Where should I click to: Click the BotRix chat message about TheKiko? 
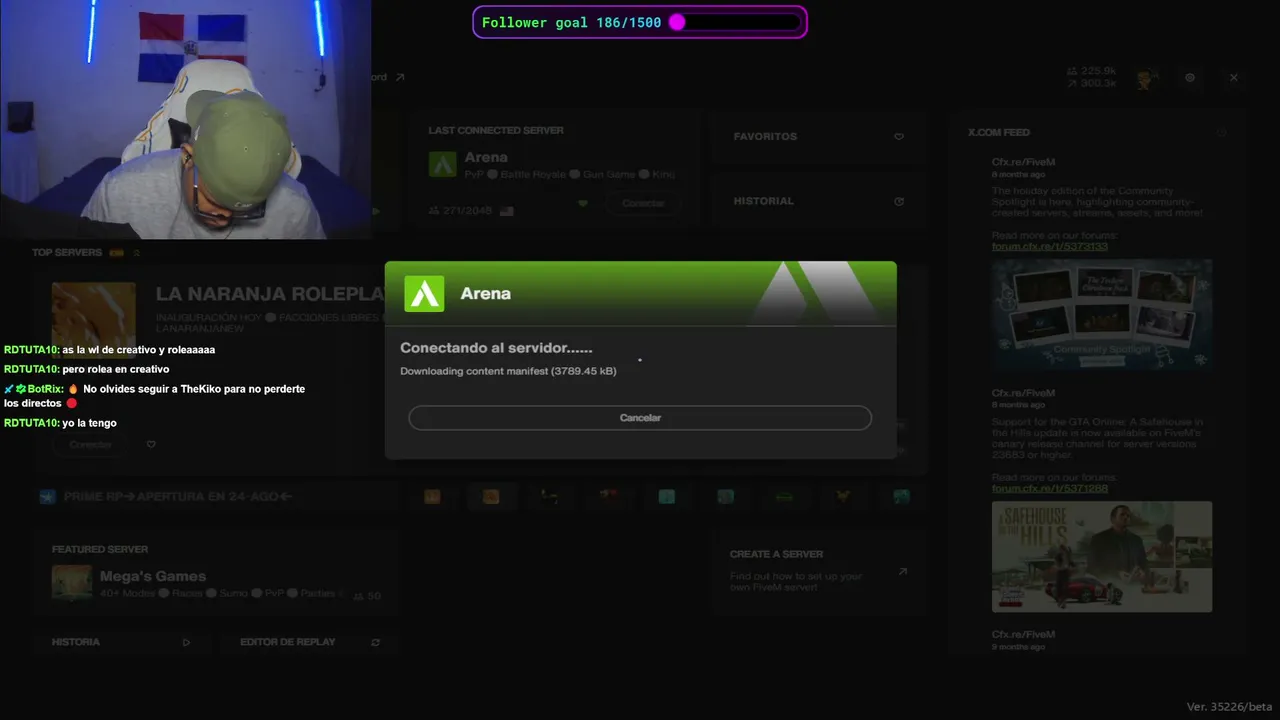pos(154,396)
